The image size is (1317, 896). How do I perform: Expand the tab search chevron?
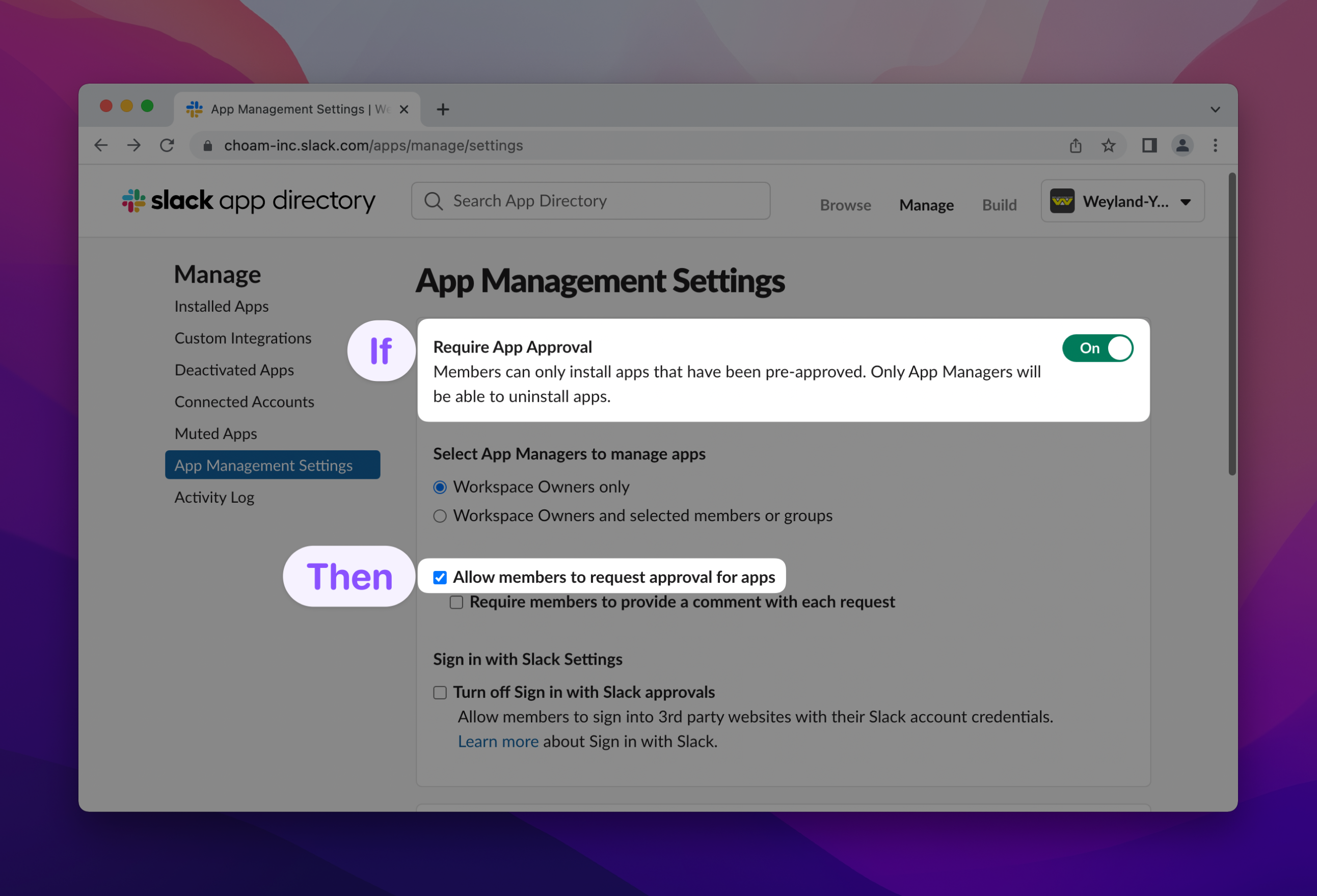[1215, 110]
